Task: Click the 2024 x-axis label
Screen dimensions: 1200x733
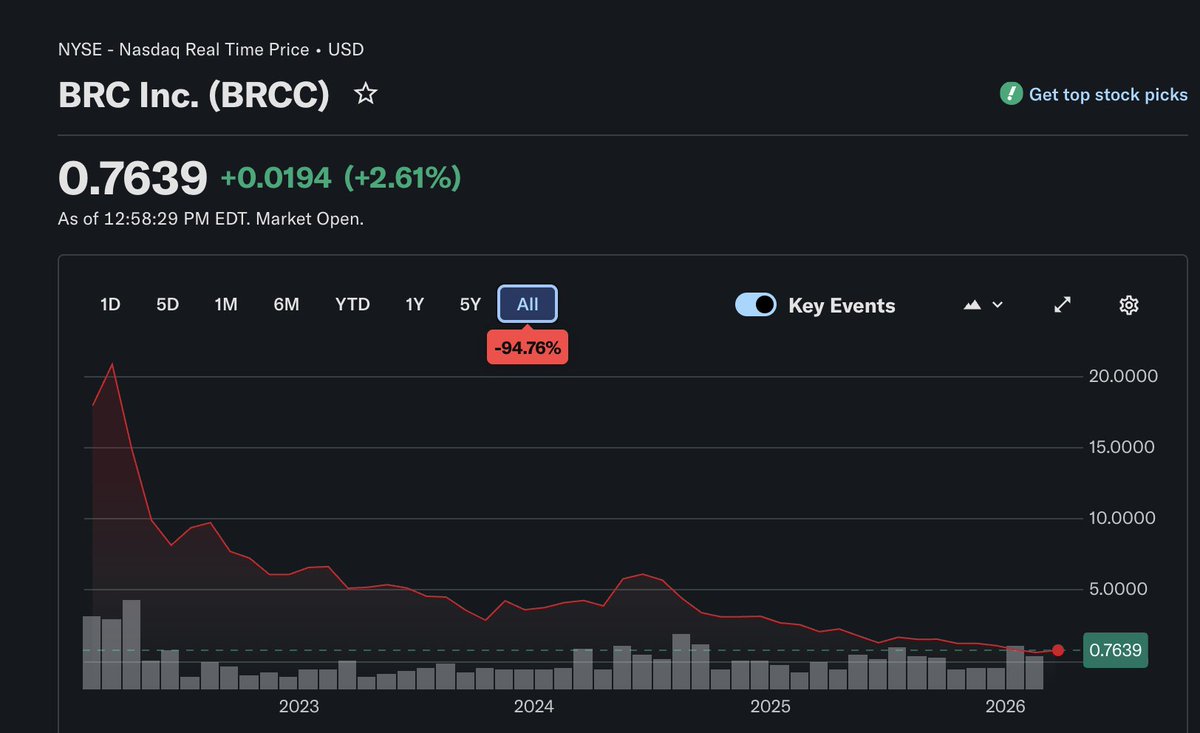Action: coord(534,707)
